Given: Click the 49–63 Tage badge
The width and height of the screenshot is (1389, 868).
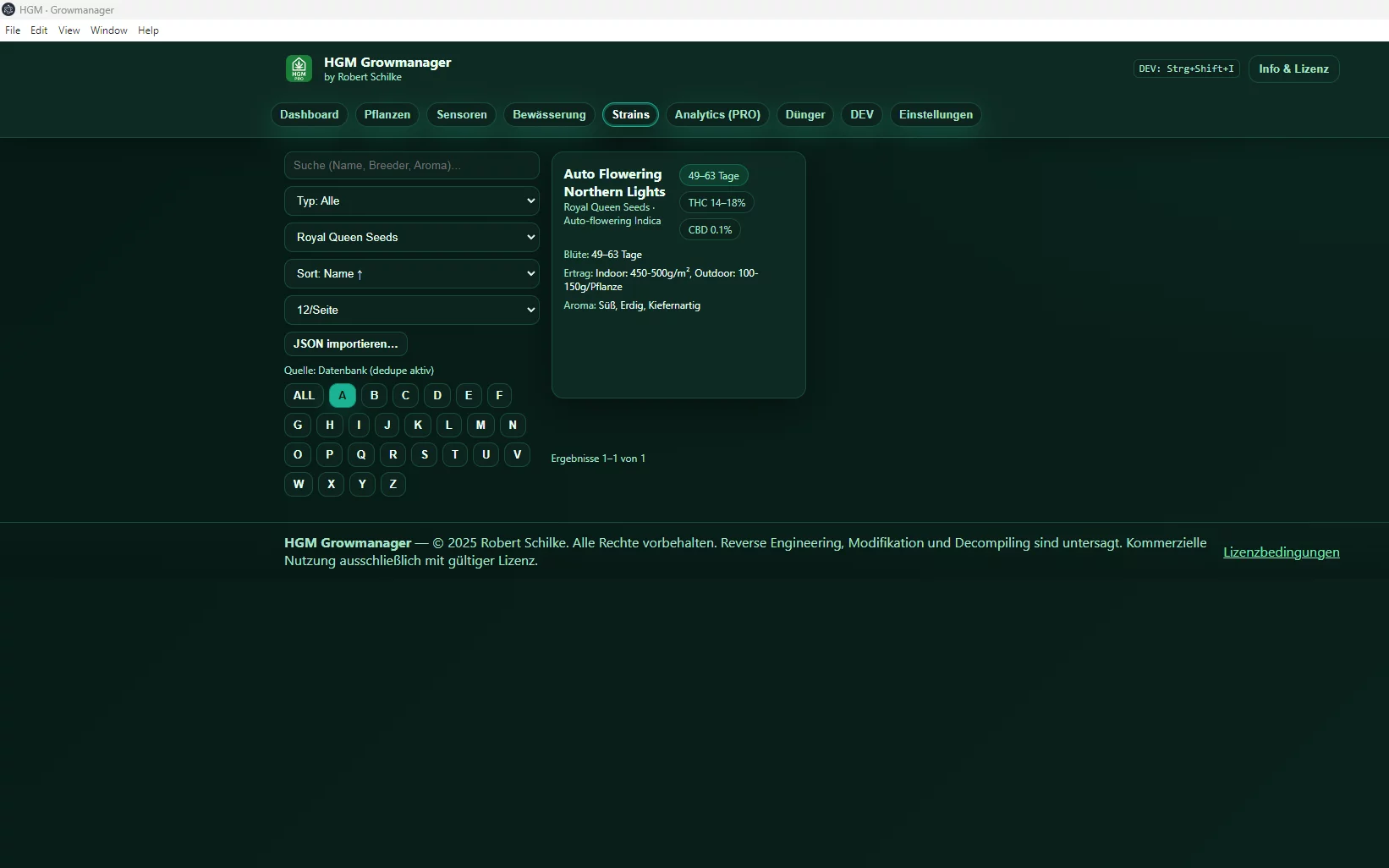Looking at the screenshot, I should [713, 176].
